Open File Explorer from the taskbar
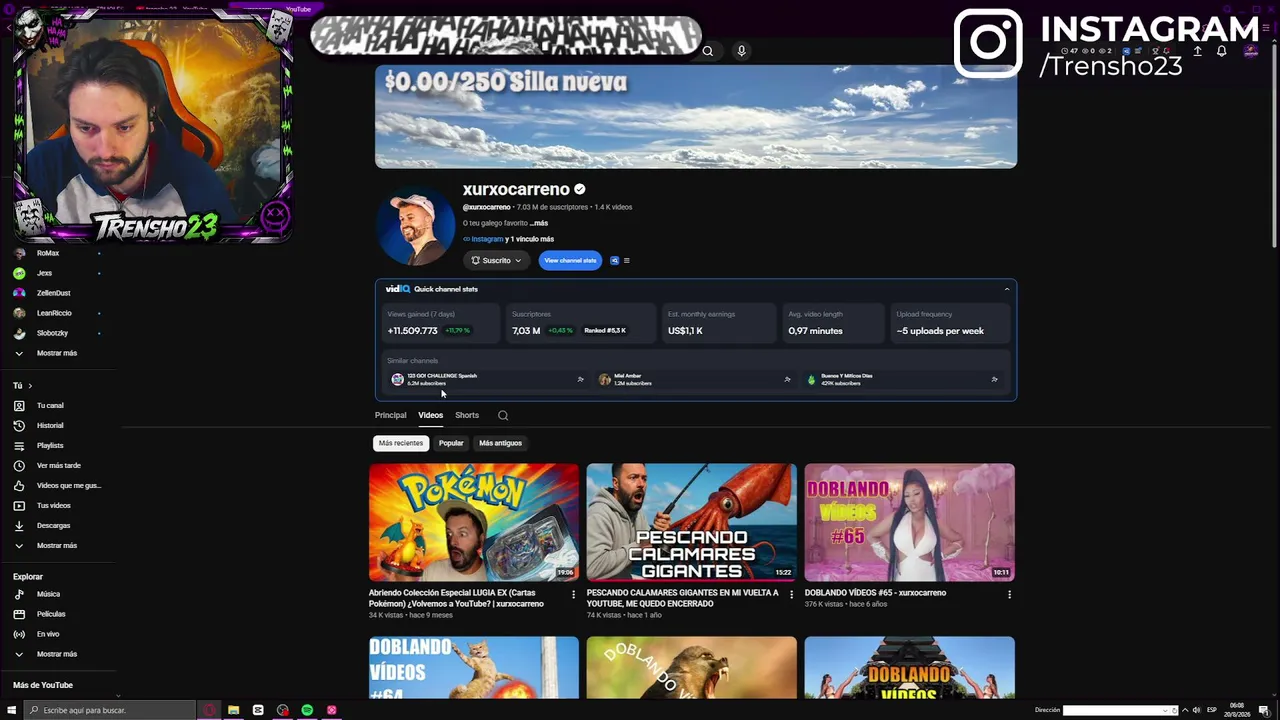The image size is (1280, 720). pyautogui.click(x=234, y=710)
